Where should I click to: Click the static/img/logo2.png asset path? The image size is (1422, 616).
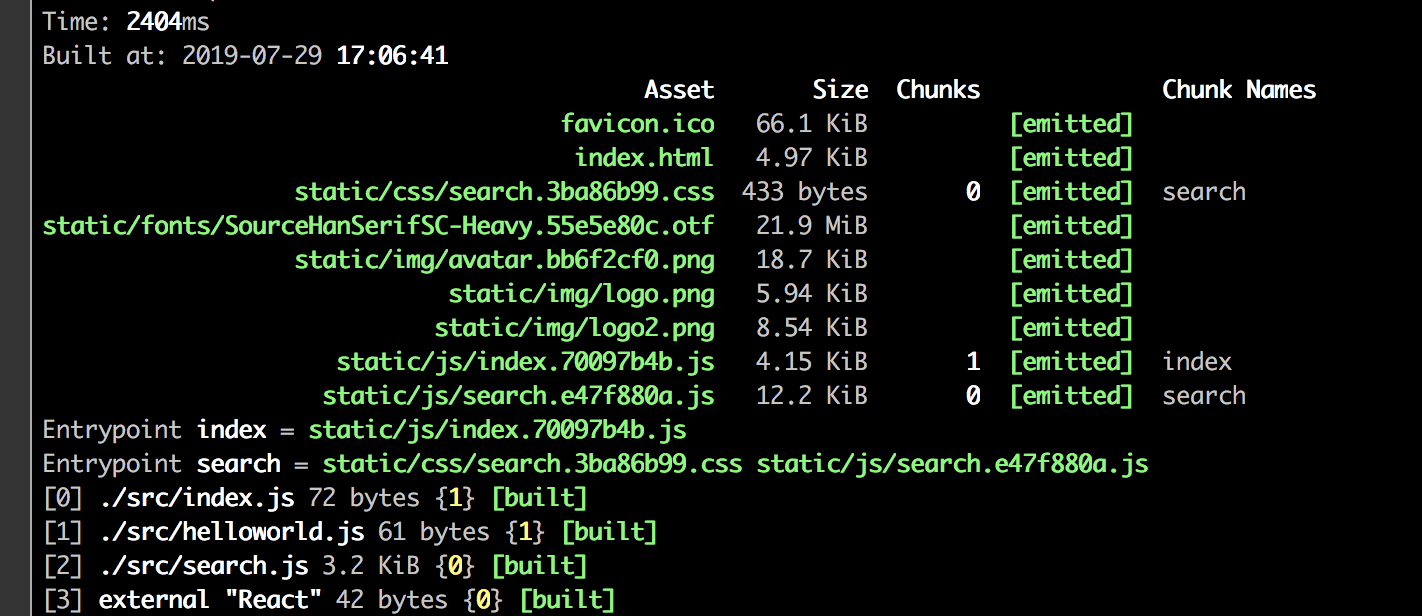pos(574,328)
